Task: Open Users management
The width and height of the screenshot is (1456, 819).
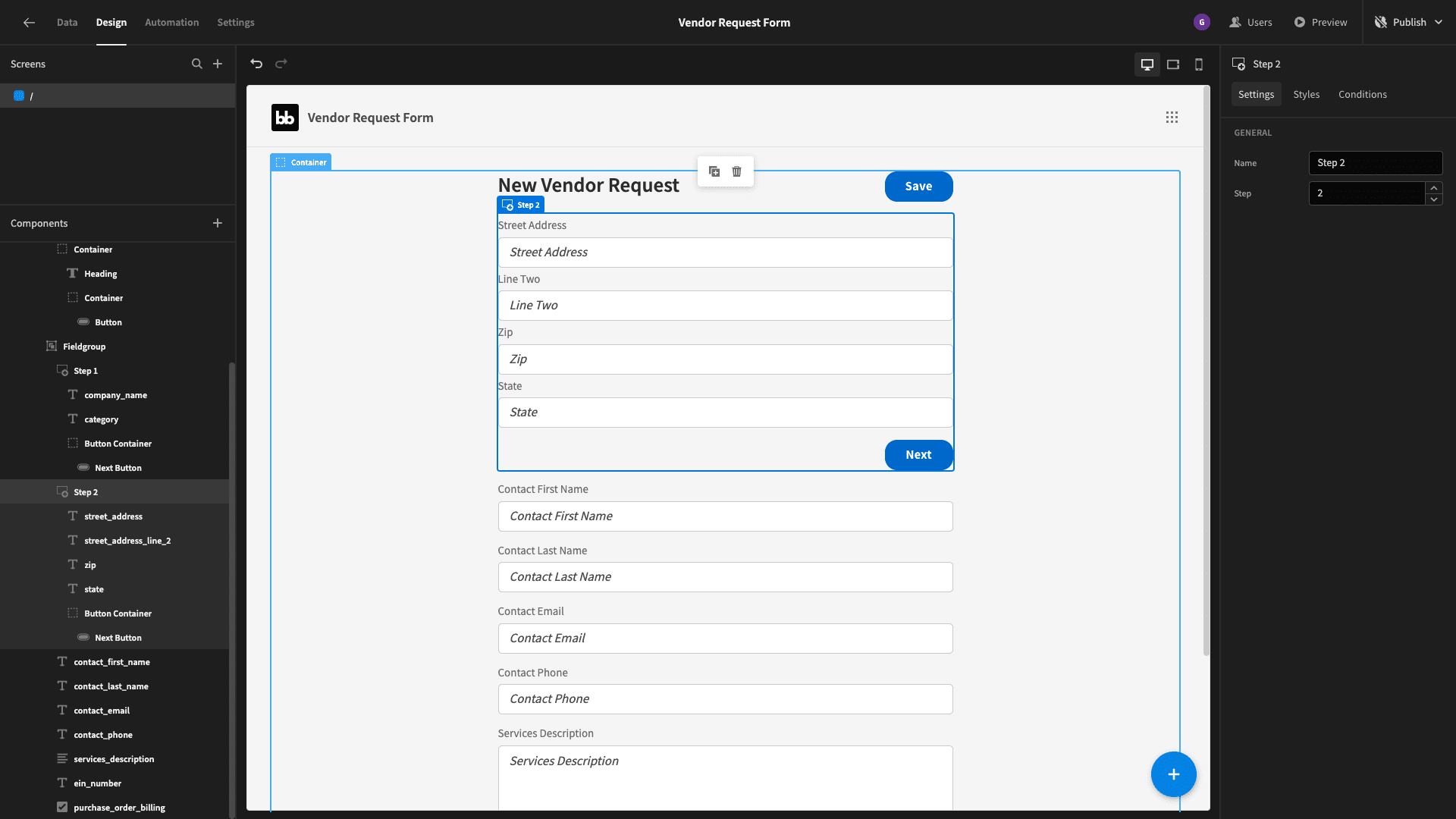Action: tap(1251, 23)
